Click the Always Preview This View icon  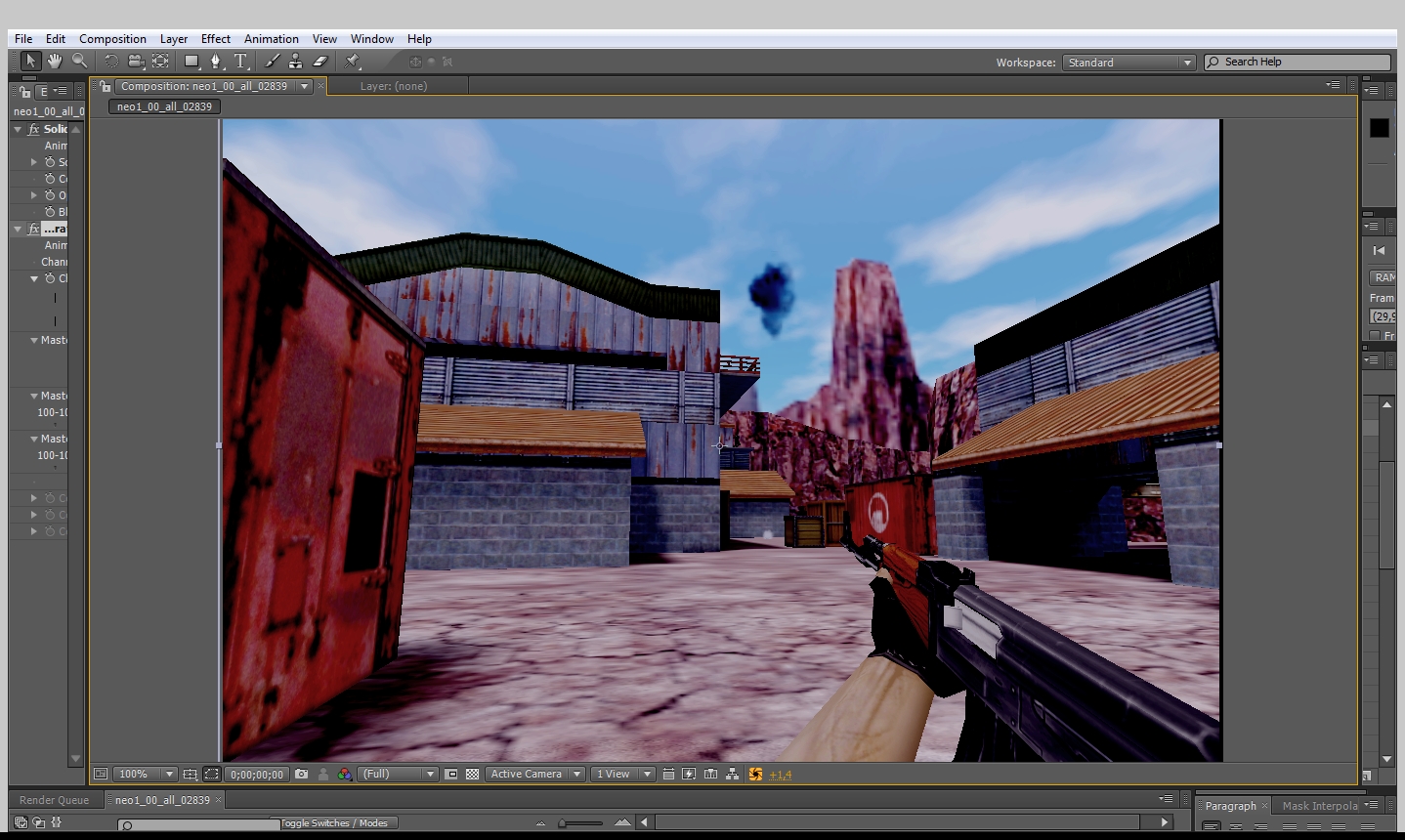(101, 774)
